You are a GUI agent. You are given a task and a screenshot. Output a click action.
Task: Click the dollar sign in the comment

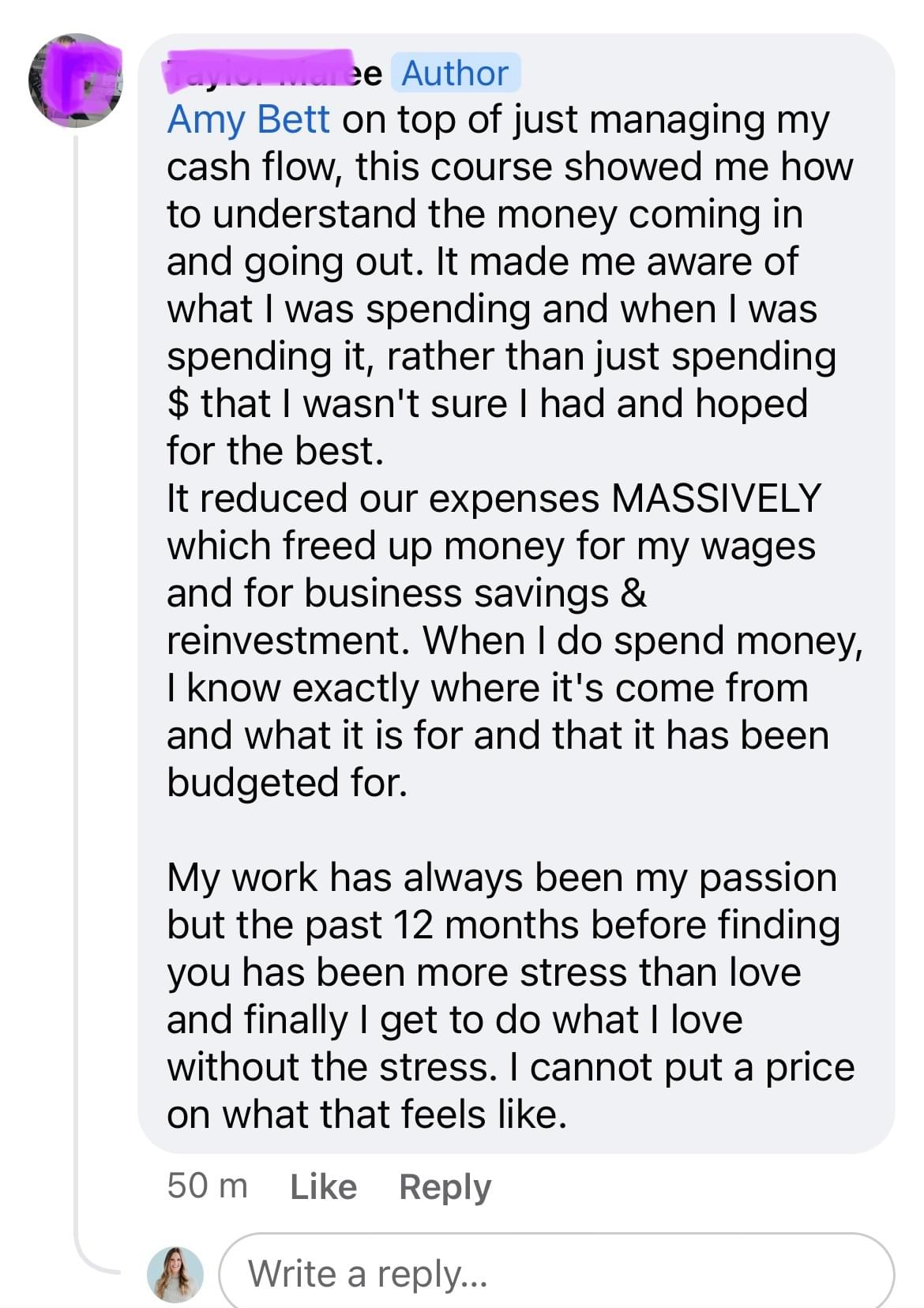(x=178, y=404)
